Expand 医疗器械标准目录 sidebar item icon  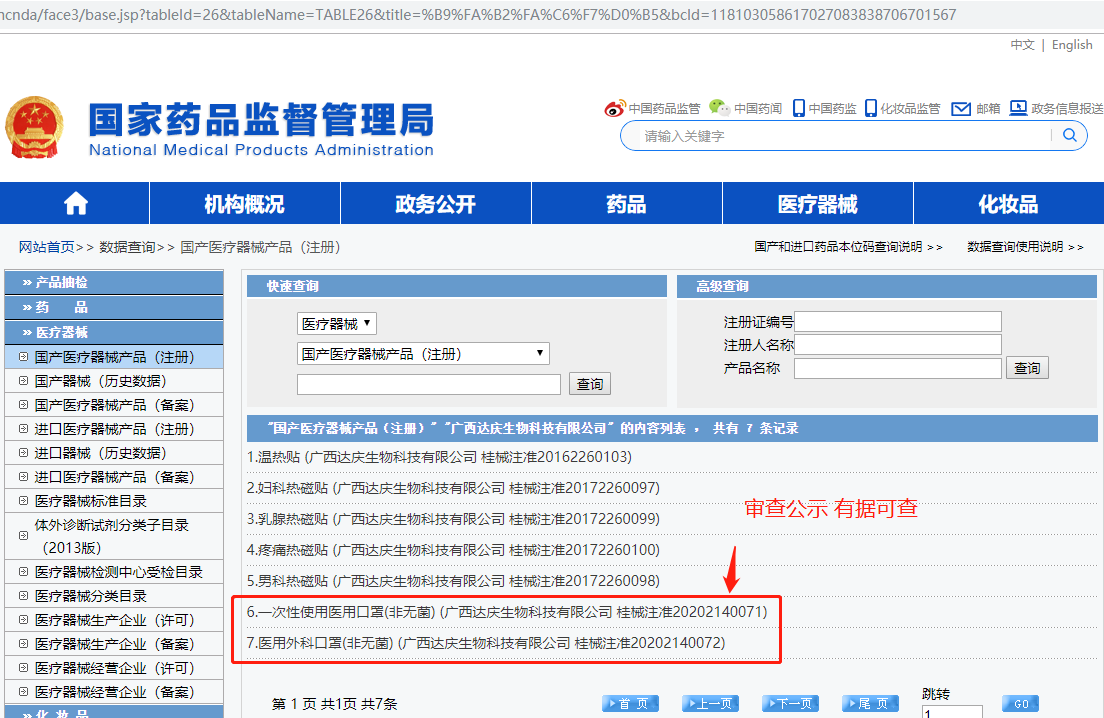tap(23, 501)
